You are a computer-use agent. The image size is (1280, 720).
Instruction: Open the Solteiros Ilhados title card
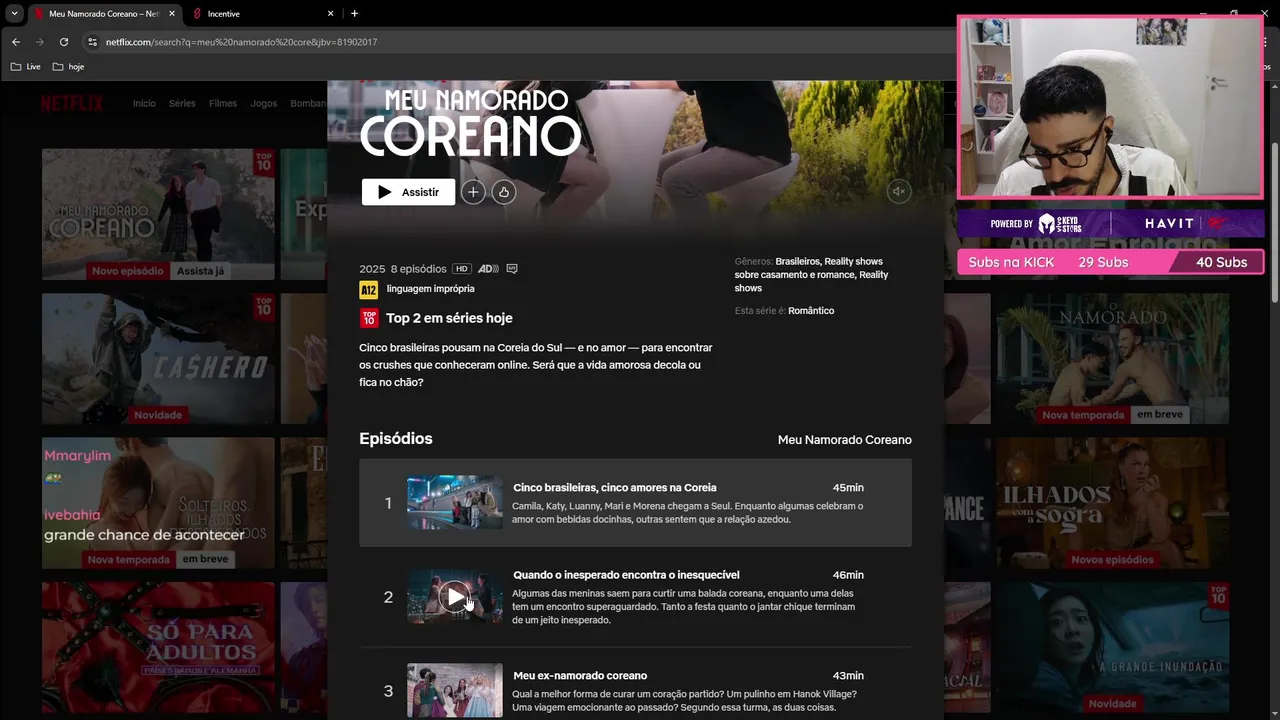tap(158, 502)
